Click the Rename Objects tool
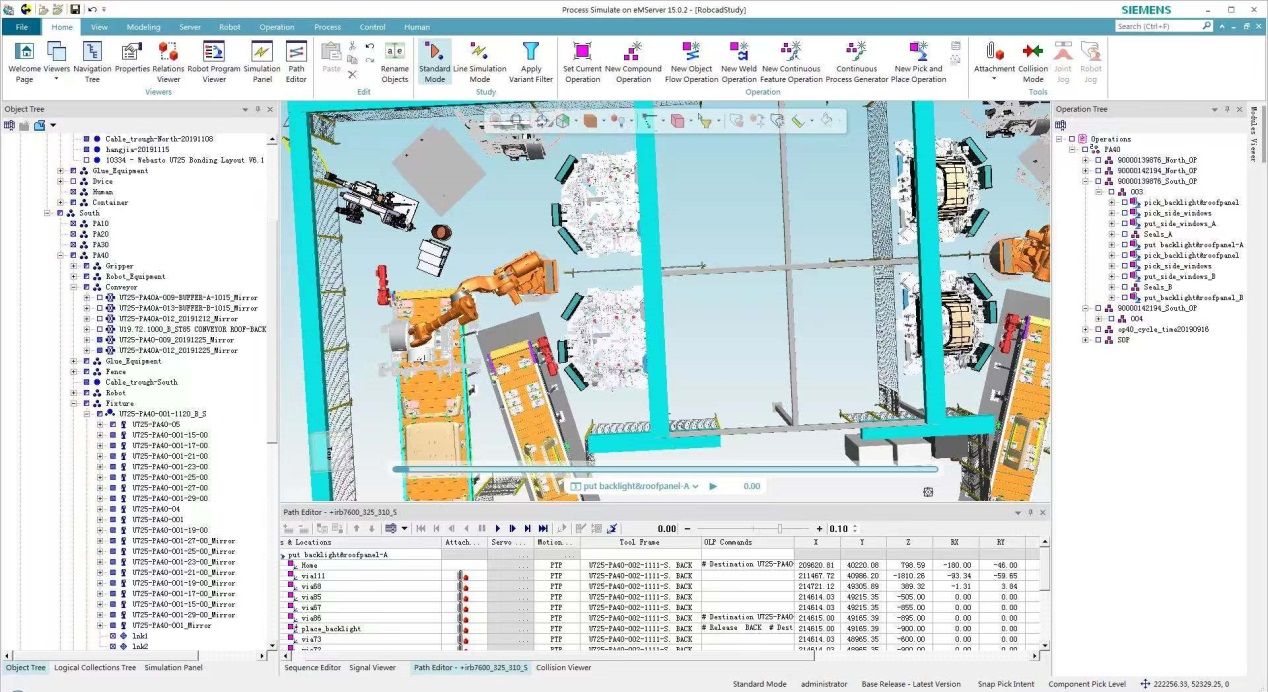Image resolution: width=1268 pixels, height=692 pixels. coord(395,62)
